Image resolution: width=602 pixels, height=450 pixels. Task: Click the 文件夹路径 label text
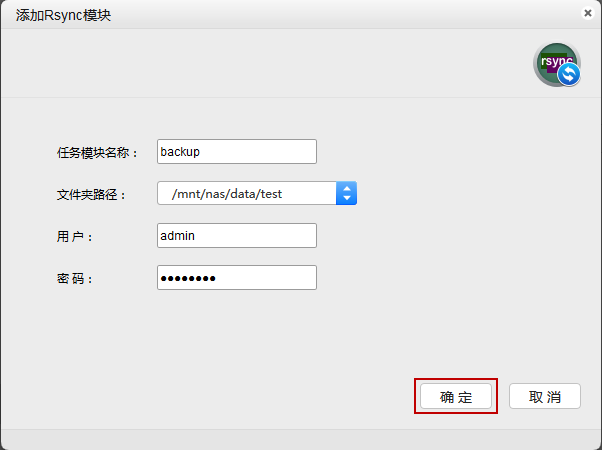coord(92,195)
